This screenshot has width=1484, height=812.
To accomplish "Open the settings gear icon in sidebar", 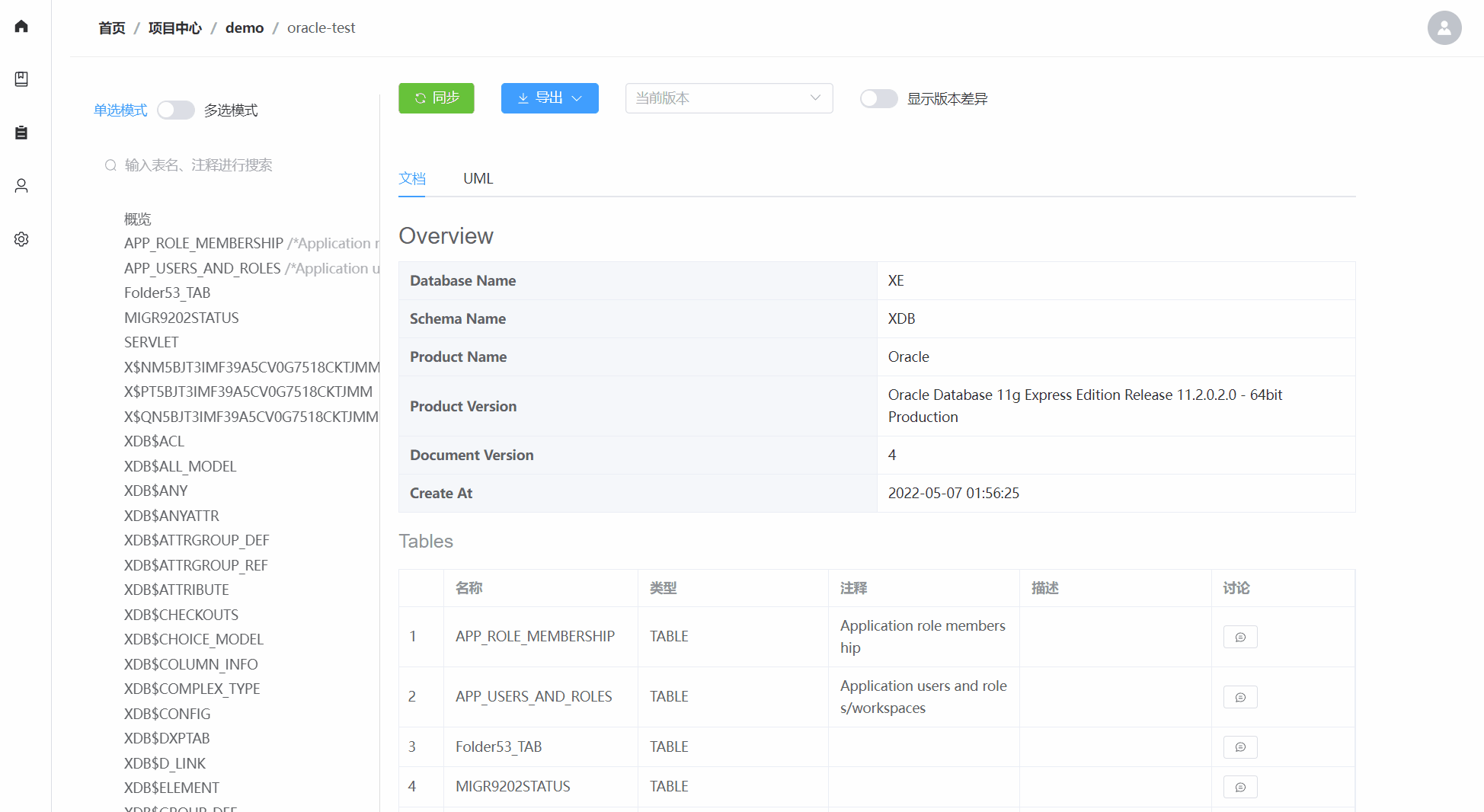I will [21, 238].
